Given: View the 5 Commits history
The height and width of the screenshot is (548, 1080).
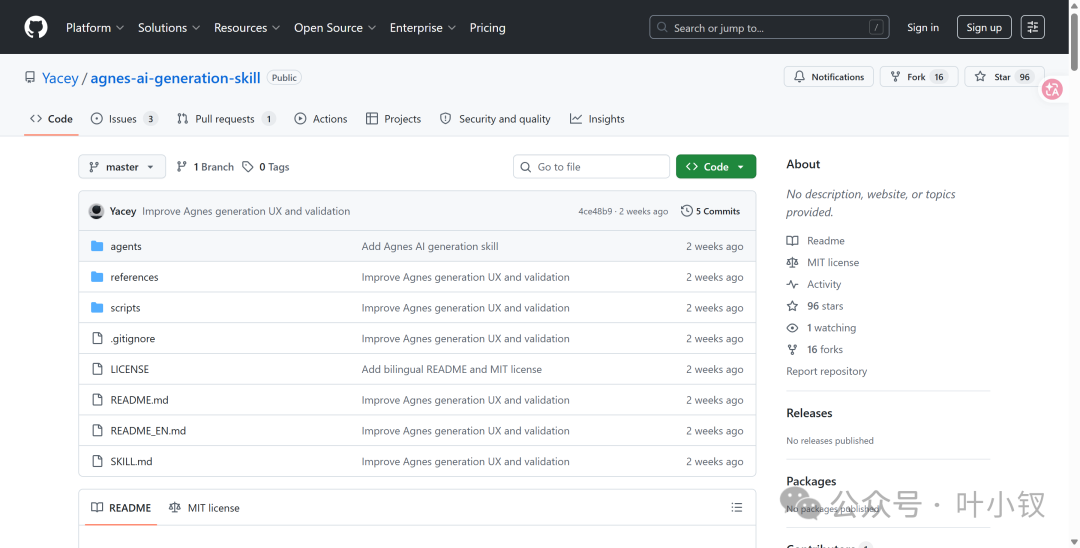Looking at the screenshot, I should click(710, 211).
